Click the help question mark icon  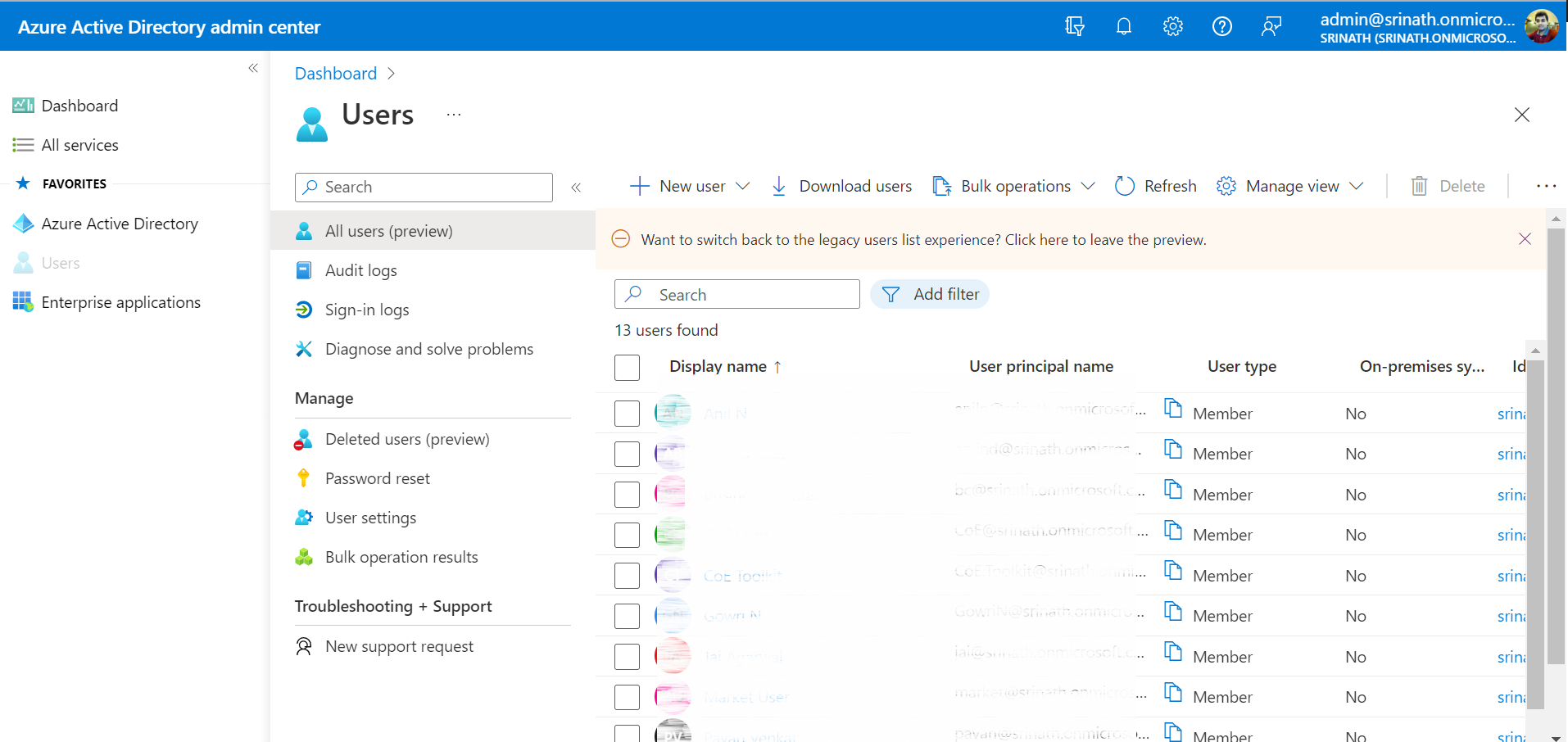click(x=1221, y=27)
